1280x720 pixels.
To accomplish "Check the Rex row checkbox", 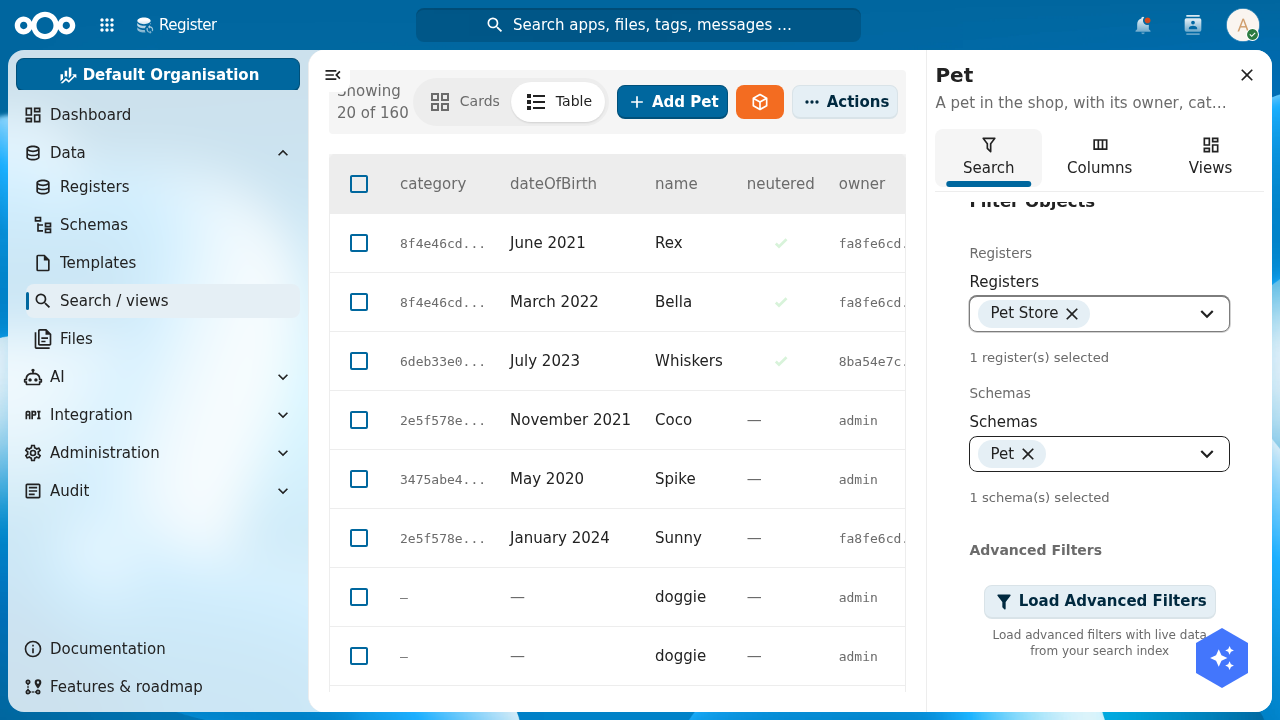I will tap(359, 243).
